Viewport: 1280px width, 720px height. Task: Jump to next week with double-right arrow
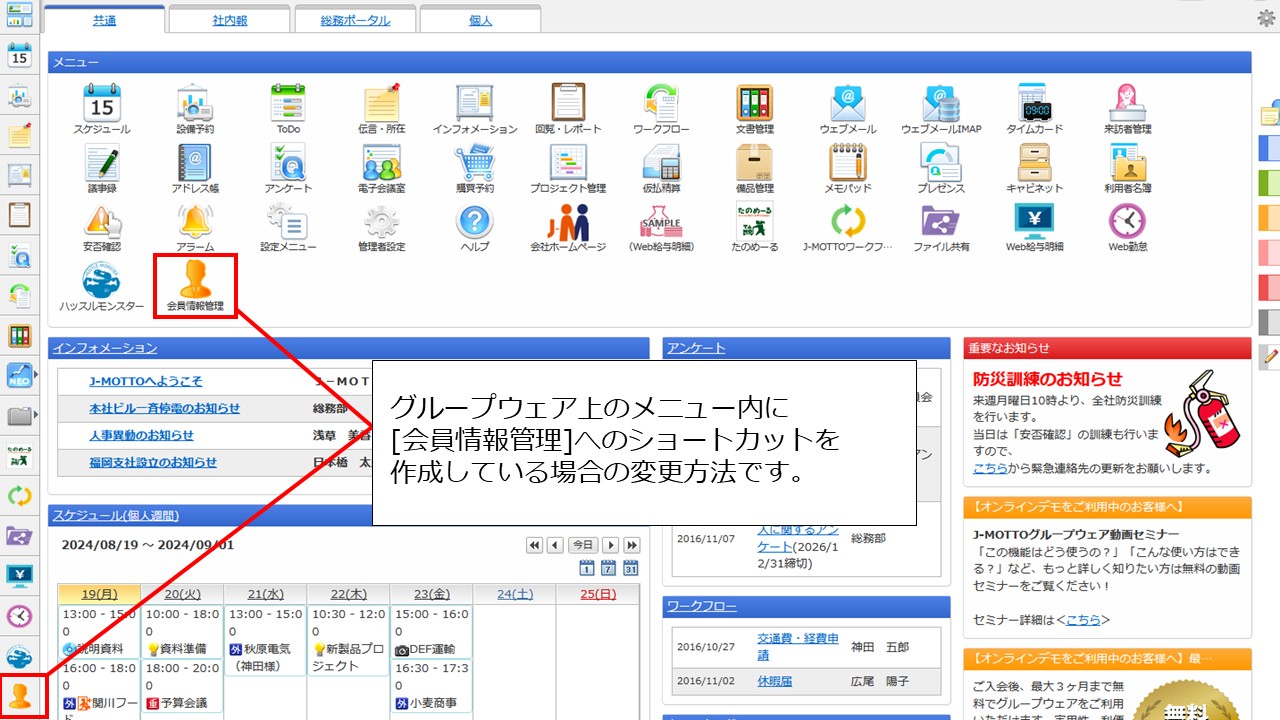[632, 545]
